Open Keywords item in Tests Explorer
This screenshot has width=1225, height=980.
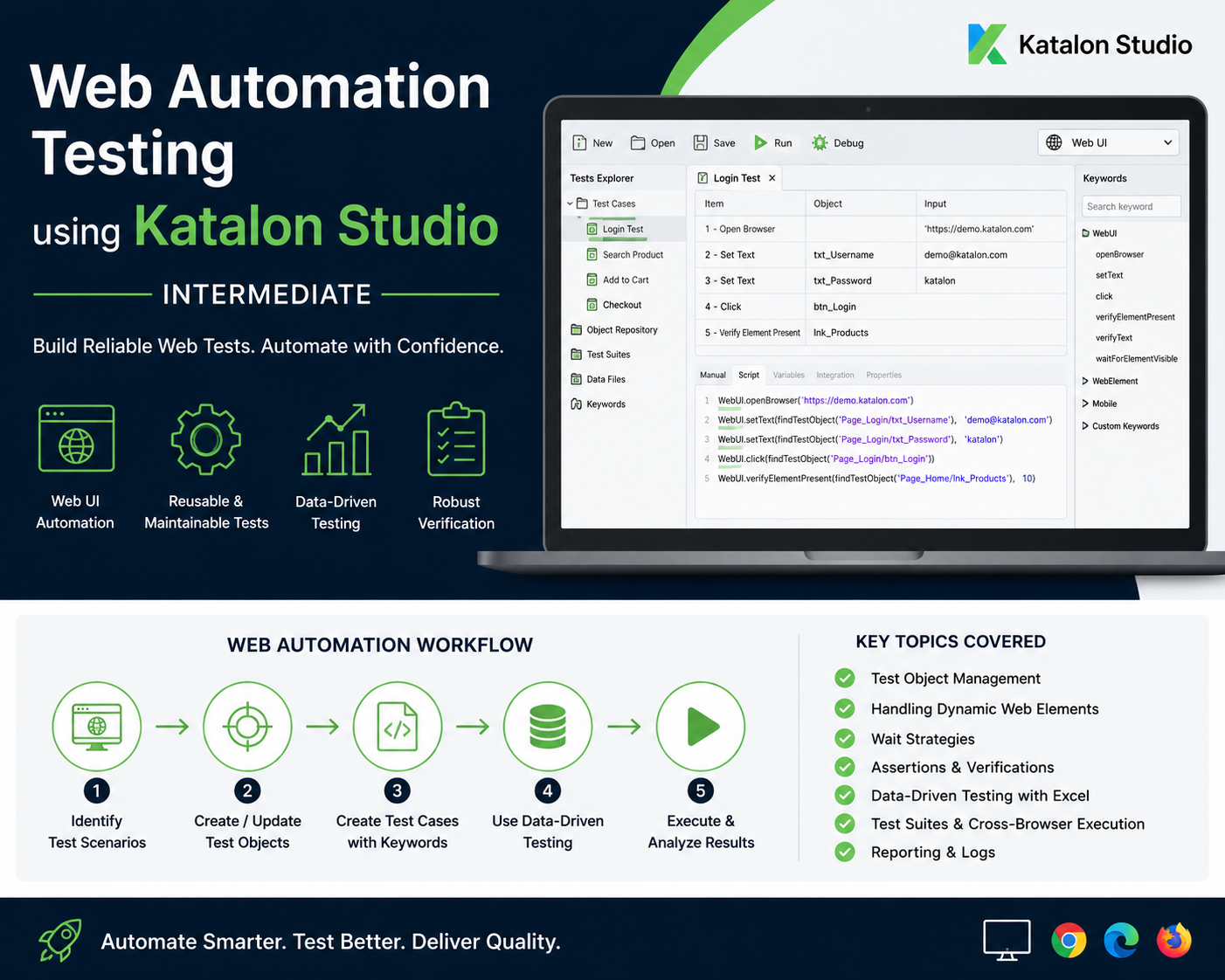coord(606,404)
